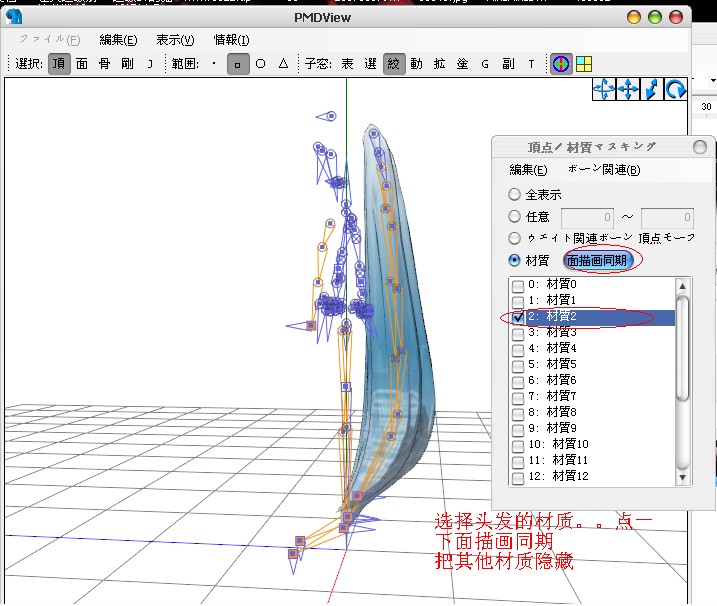Select the 頂 vertex selection mode

pyautogui.click(x=59, y=64)
